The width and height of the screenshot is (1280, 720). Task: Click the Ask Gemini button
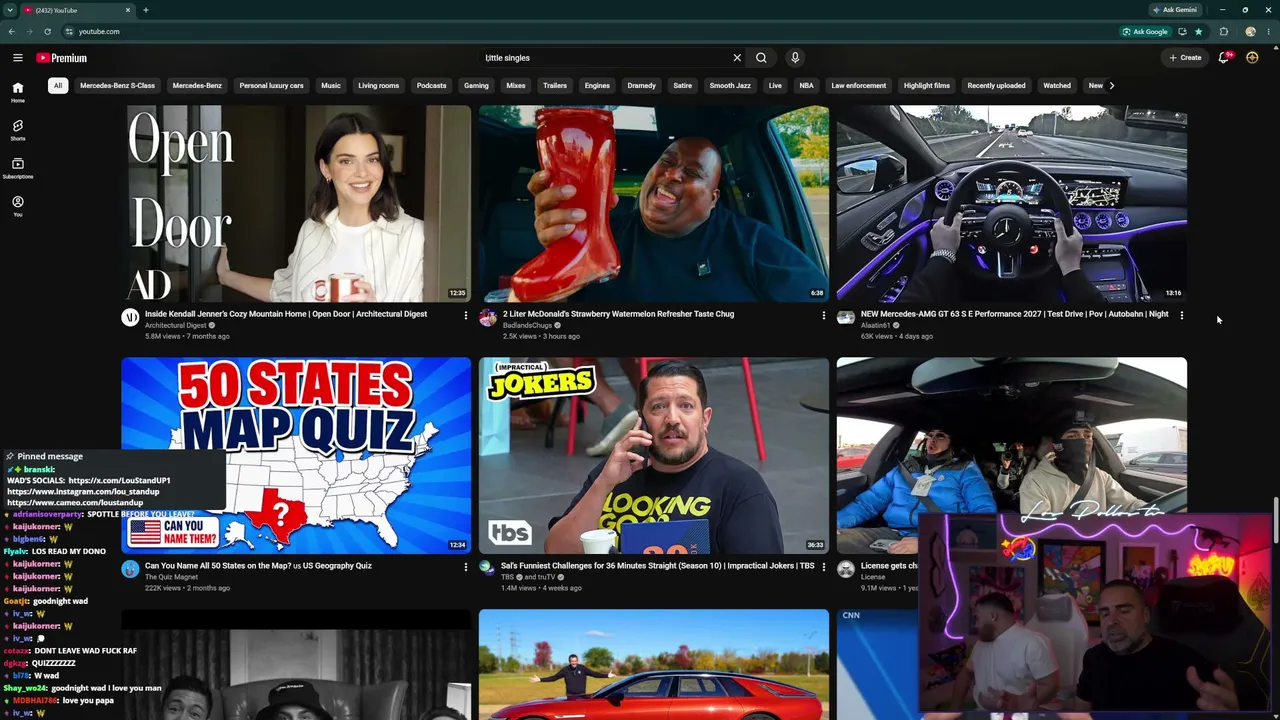pyautogui.click(x=1174, y=10)
